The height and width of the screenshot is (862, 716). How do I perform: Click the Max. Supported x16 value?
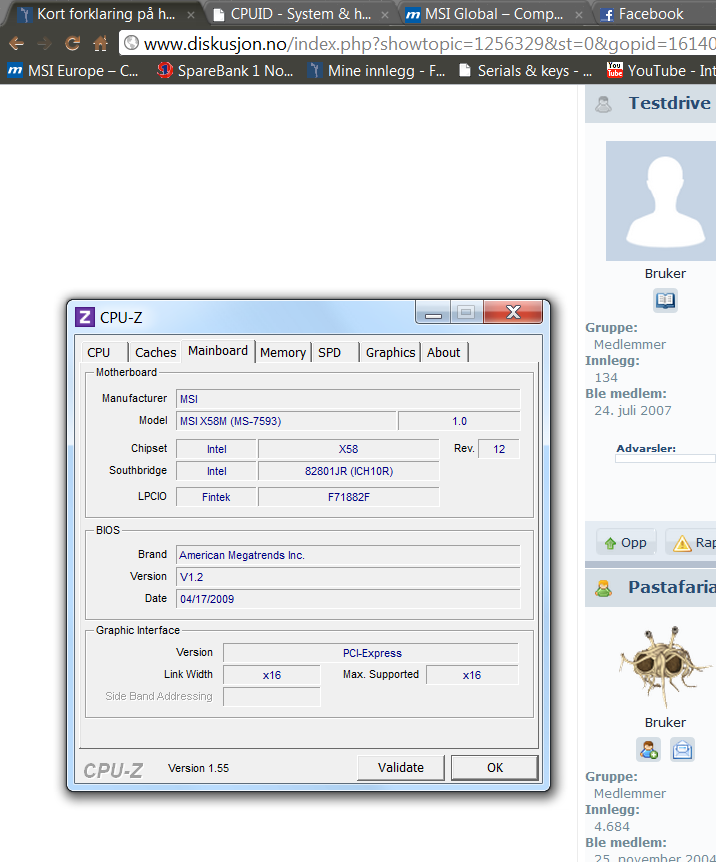[472, 675]
